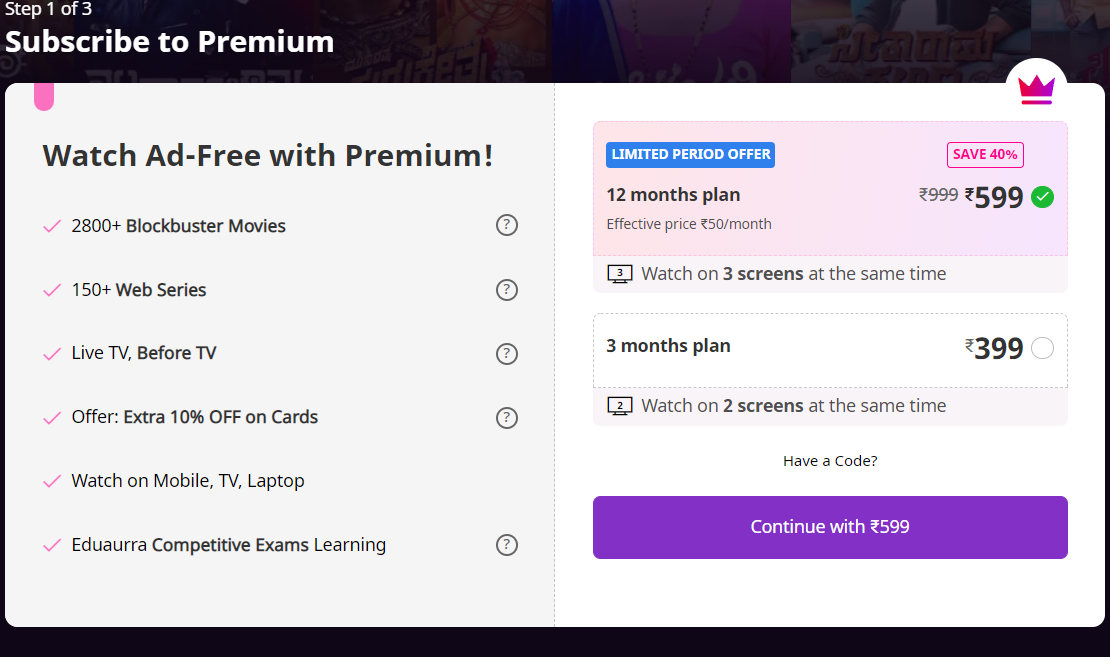Click Continue with ₹599
The height and width of the screenshot is (657, 1110).
(x=829, y=527)
